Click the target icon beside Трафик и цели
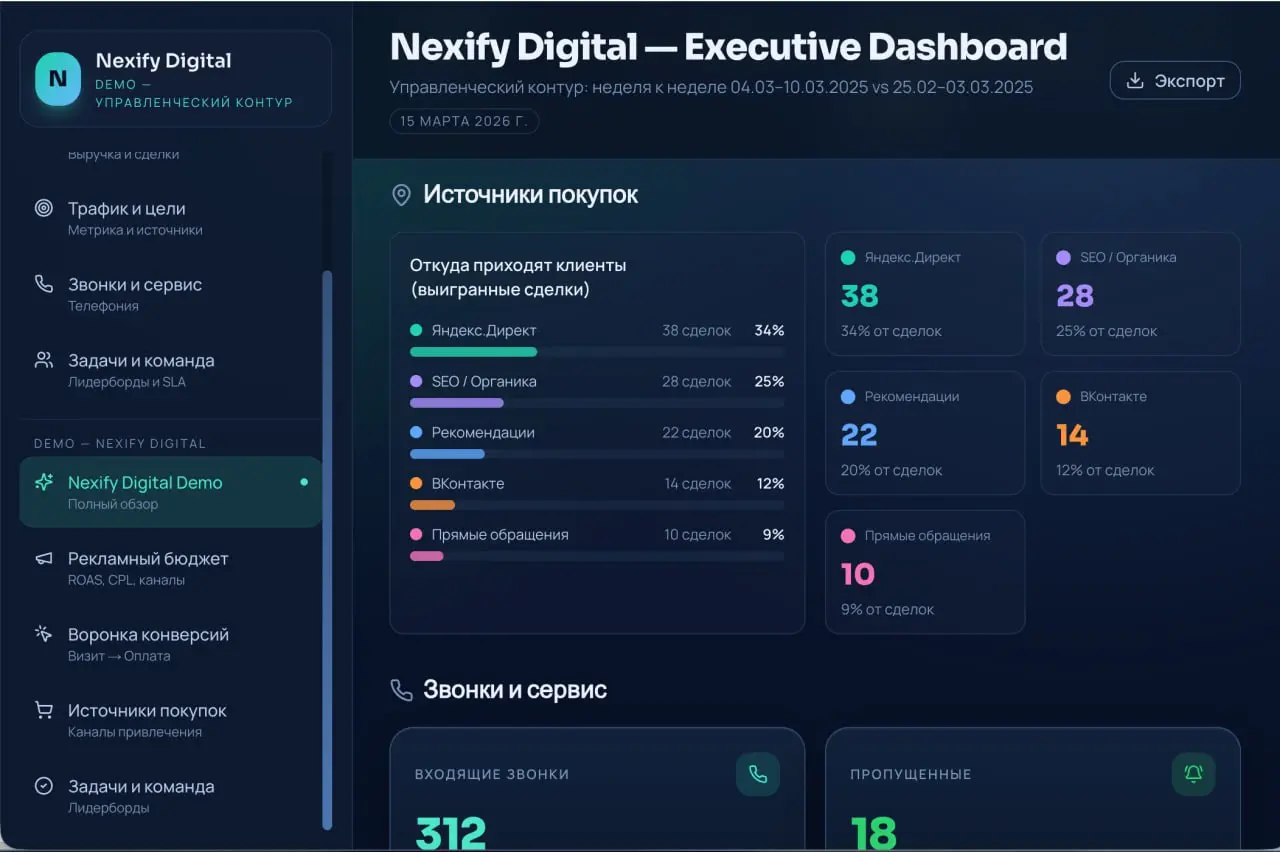The width and height of the screenshot is (1280, 852). pyautogui.click(x=44, y=208)
